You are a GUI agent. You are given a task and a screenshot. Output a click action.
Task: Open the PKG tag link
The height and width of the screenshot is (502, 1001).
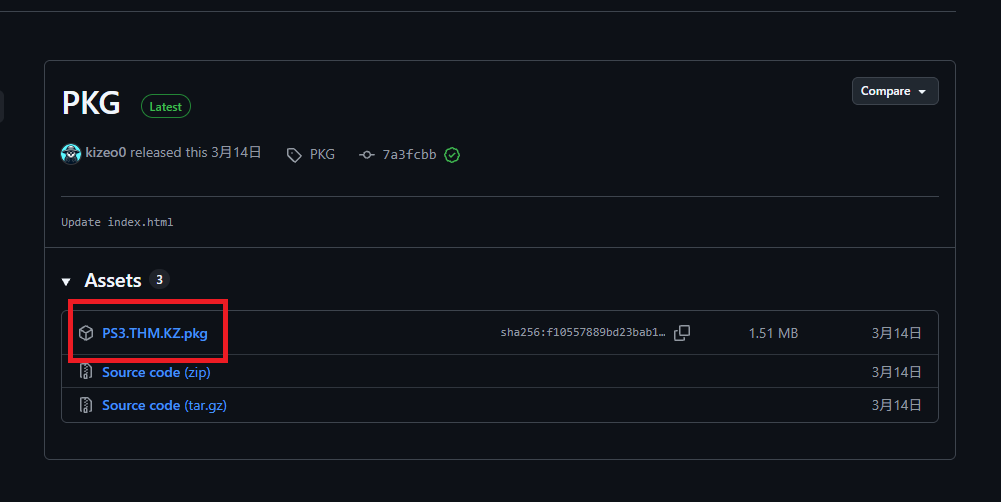322,155
